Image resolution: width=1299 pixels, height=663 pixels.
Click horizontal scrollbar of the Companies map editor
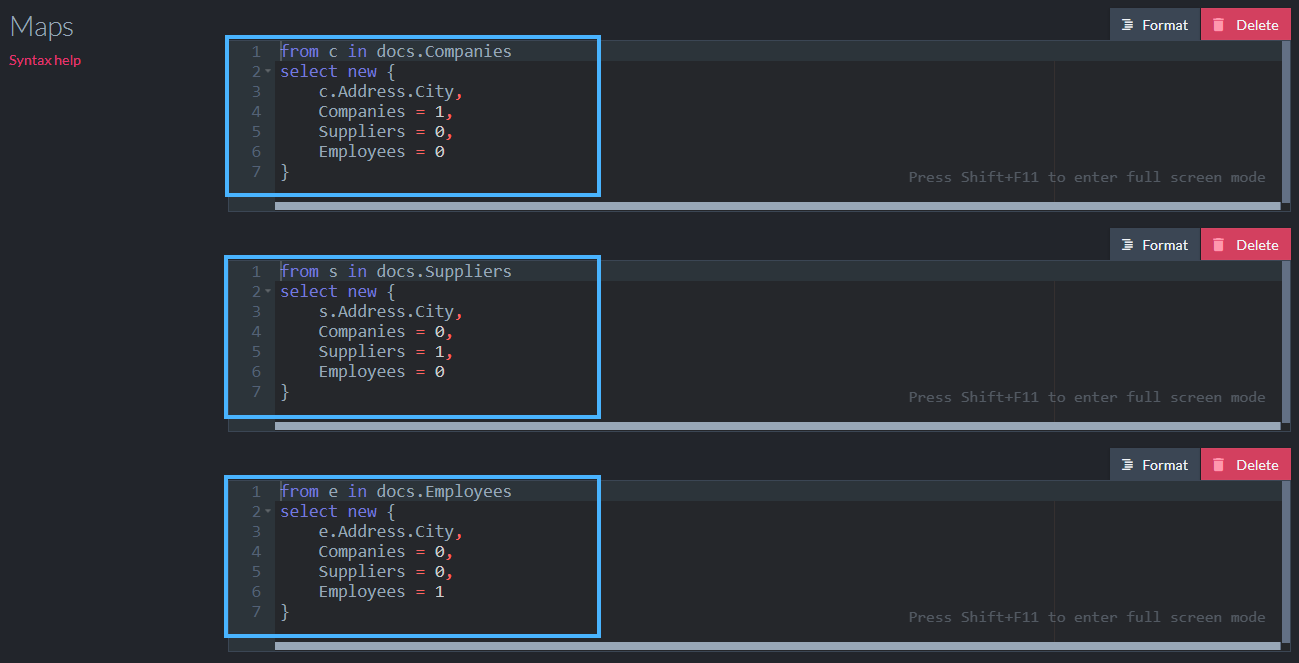click(x=777, y=206)
